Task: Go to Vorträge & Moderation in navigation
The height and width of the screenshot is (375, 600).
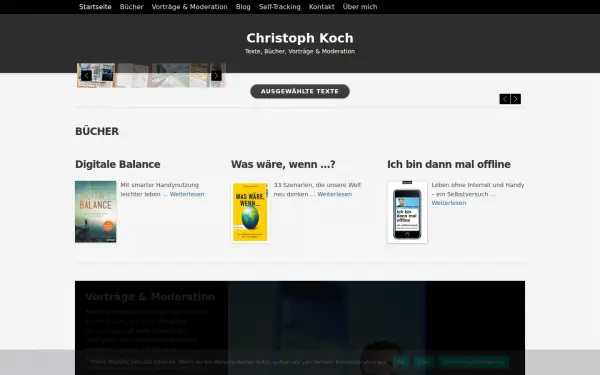Action: point(189,7)
